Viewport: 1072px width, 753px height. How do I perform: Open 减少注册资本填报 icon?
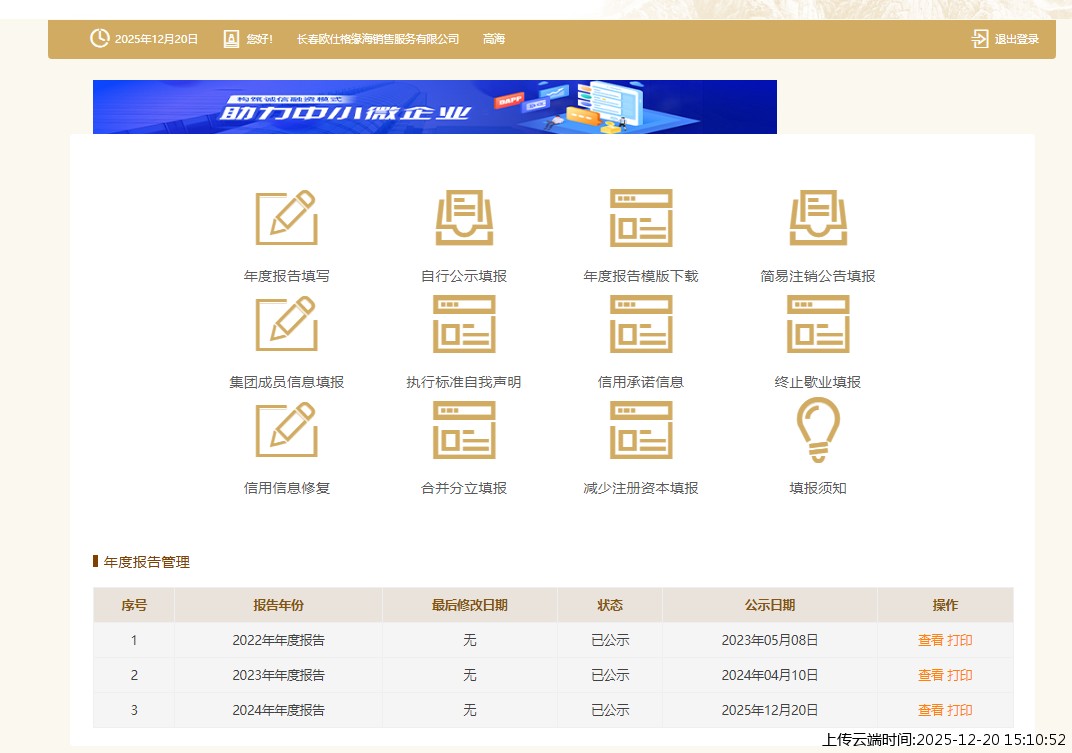coord(641,431)
